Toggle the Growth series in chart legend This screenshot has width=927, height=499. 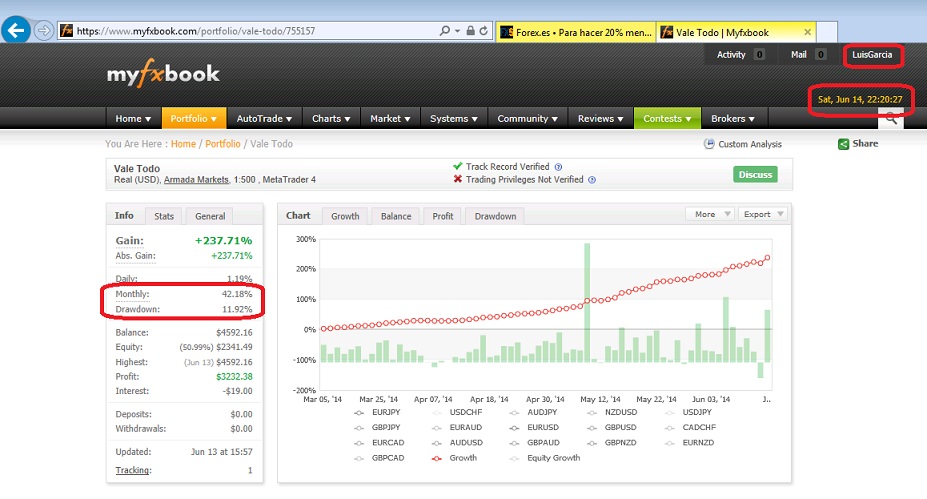[x=437, y=458]
